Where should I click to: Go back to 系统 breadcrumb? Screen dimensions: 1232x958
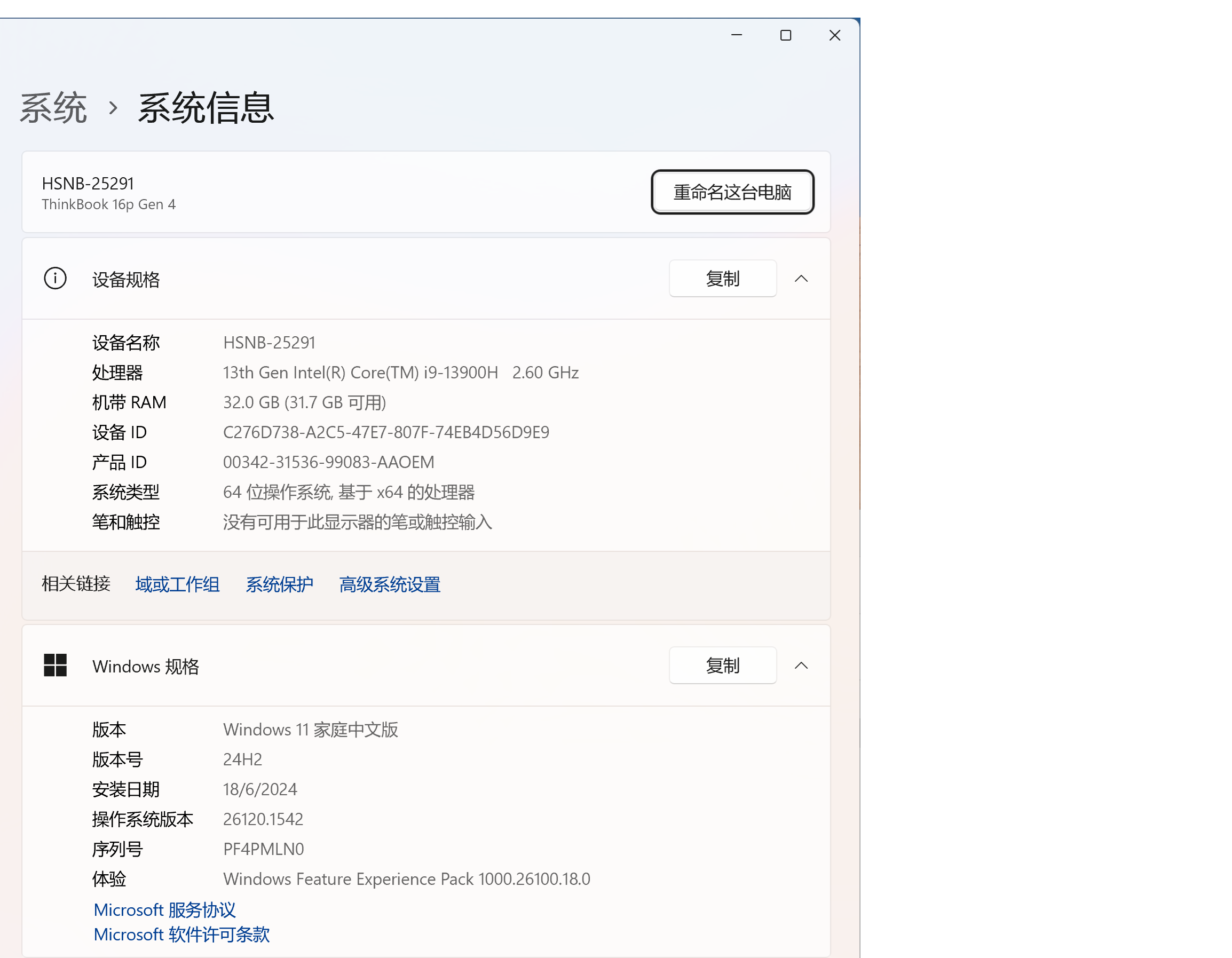pos(53,108)
